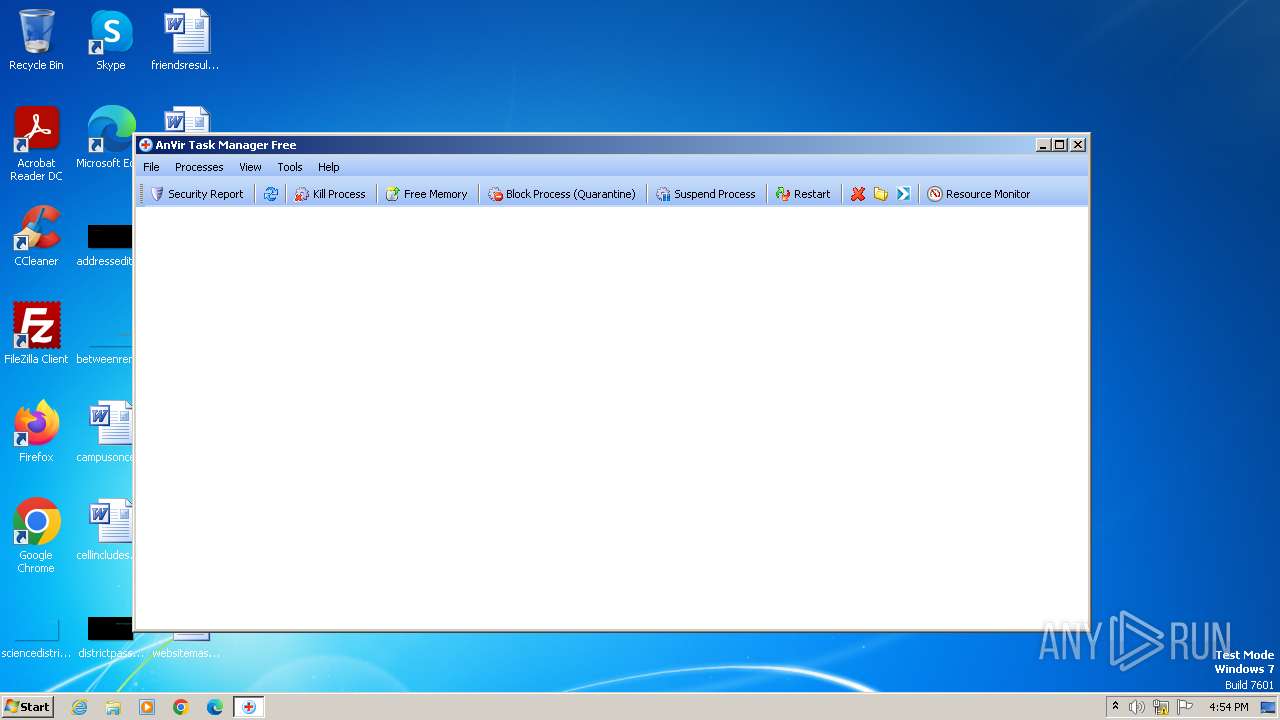The image size is (1280, 720).
Task: Click the Restart toolbar button
Action: pos(803,194)
